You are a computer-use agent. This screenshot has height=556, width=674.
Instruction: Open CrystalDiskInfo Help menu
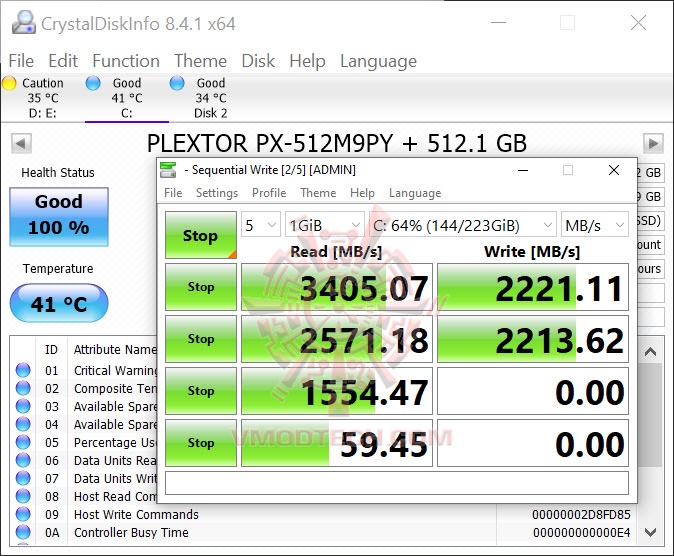tap(307, 61)
